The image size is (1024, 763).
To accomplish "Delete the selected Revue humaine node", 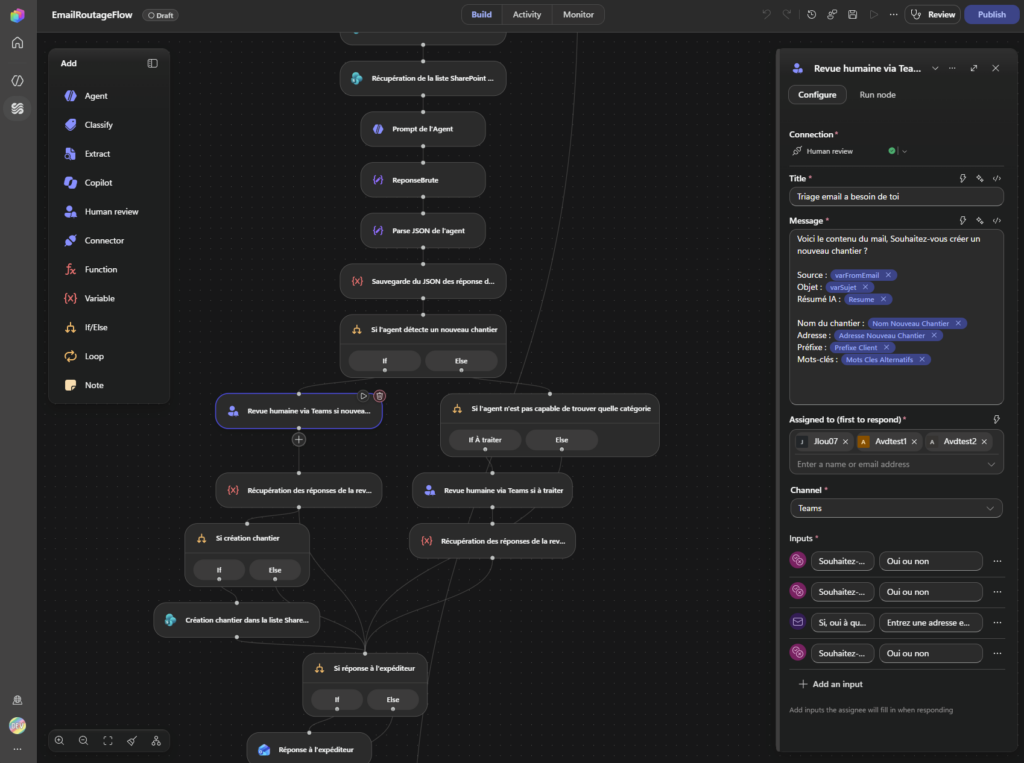I will point(379,396).
